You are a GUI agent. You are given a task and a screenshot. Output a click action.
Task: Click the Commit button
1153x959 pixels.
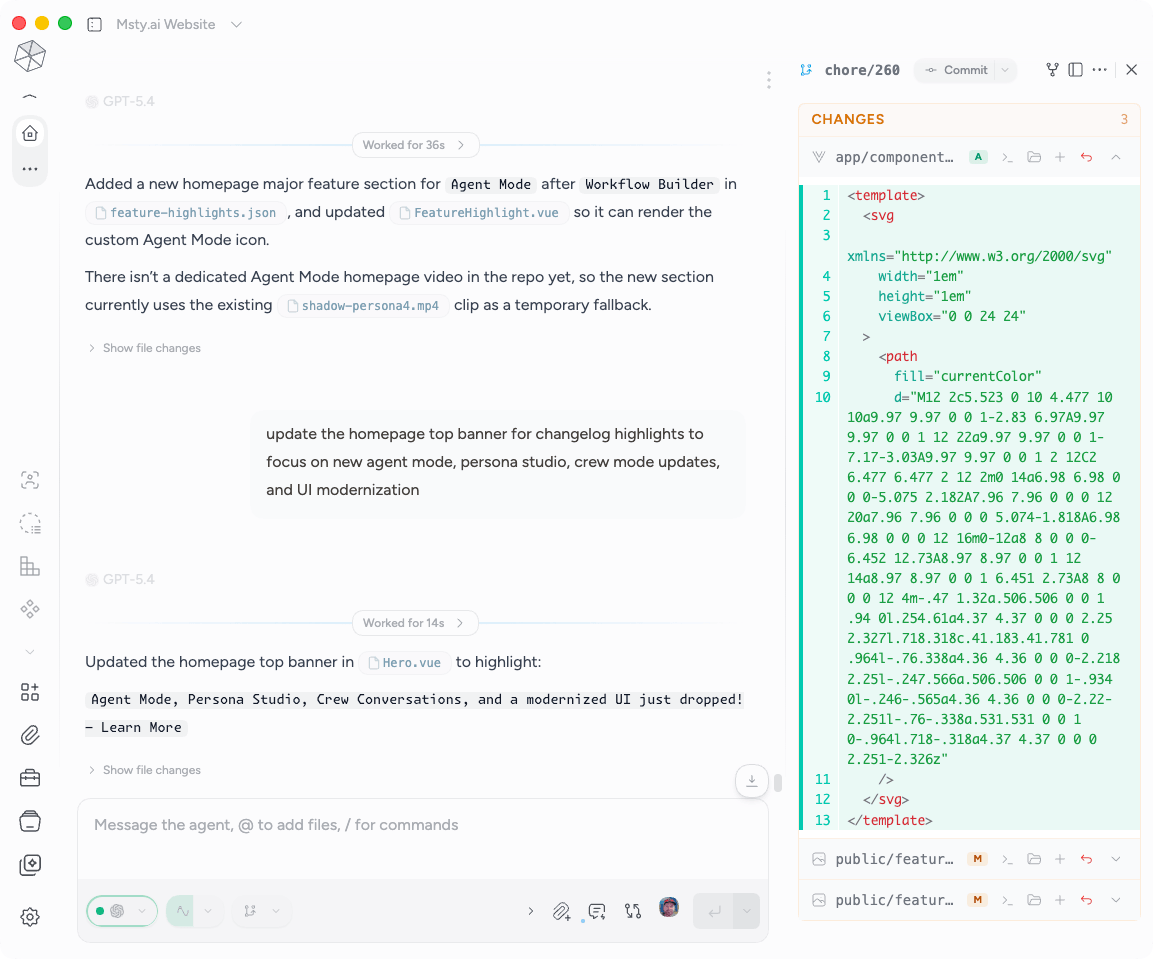coord(956,70)
